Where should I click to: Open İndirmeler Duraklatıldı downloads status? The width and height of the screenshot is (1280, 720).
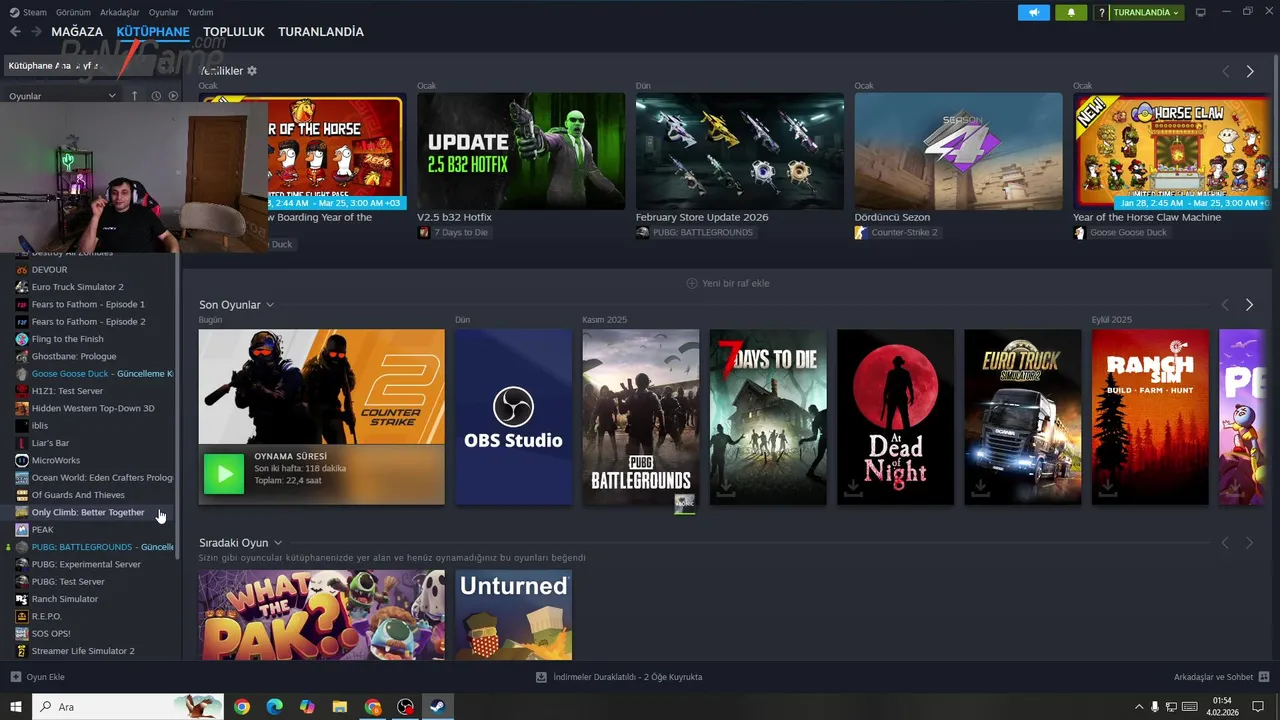click(620, 677)
